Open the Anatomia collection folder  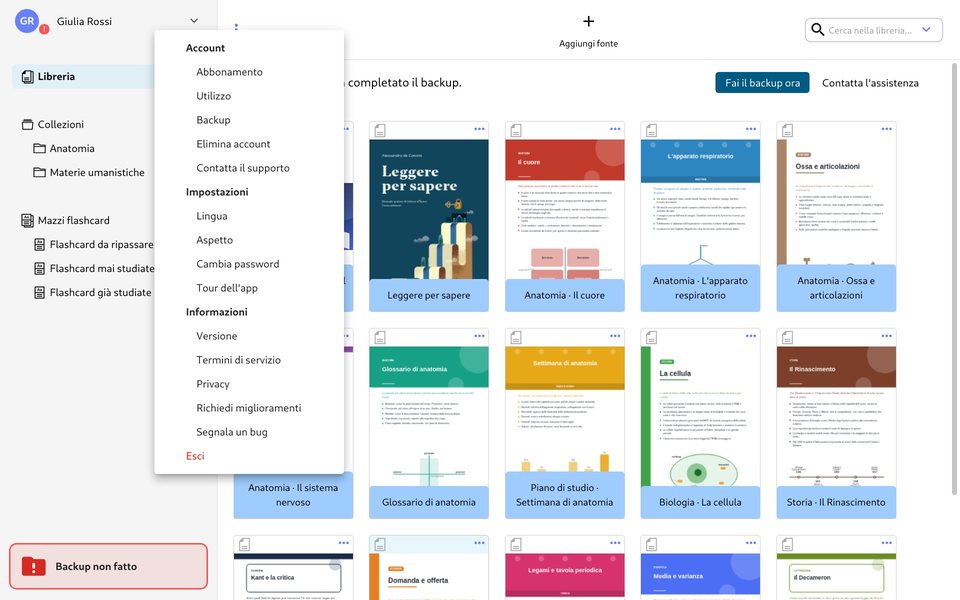click(x=72, y=148)
